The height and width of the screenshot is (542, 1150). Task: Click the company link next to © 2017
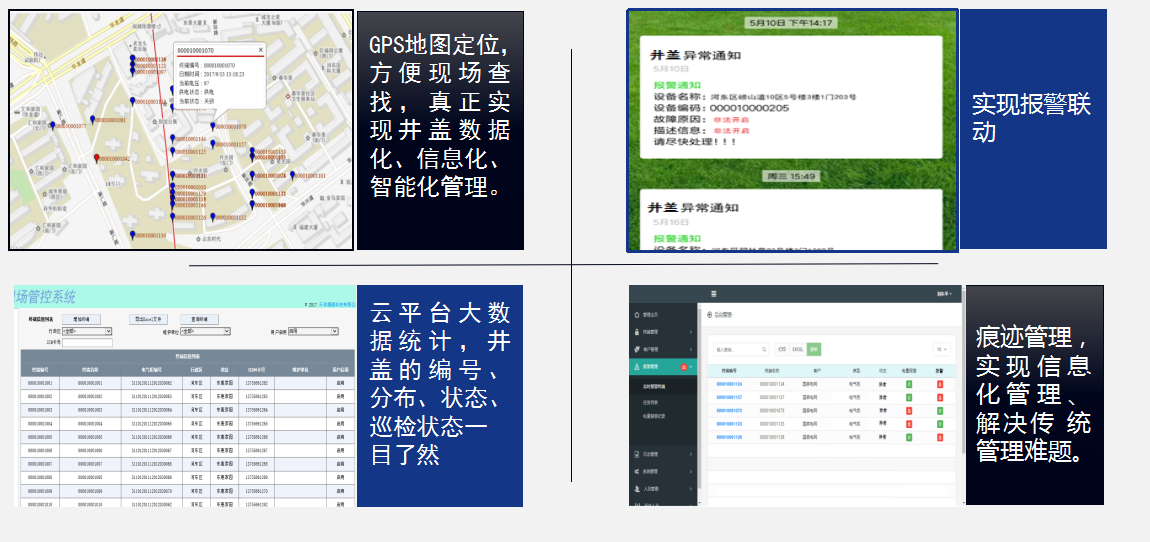click(x=337, y=304)
